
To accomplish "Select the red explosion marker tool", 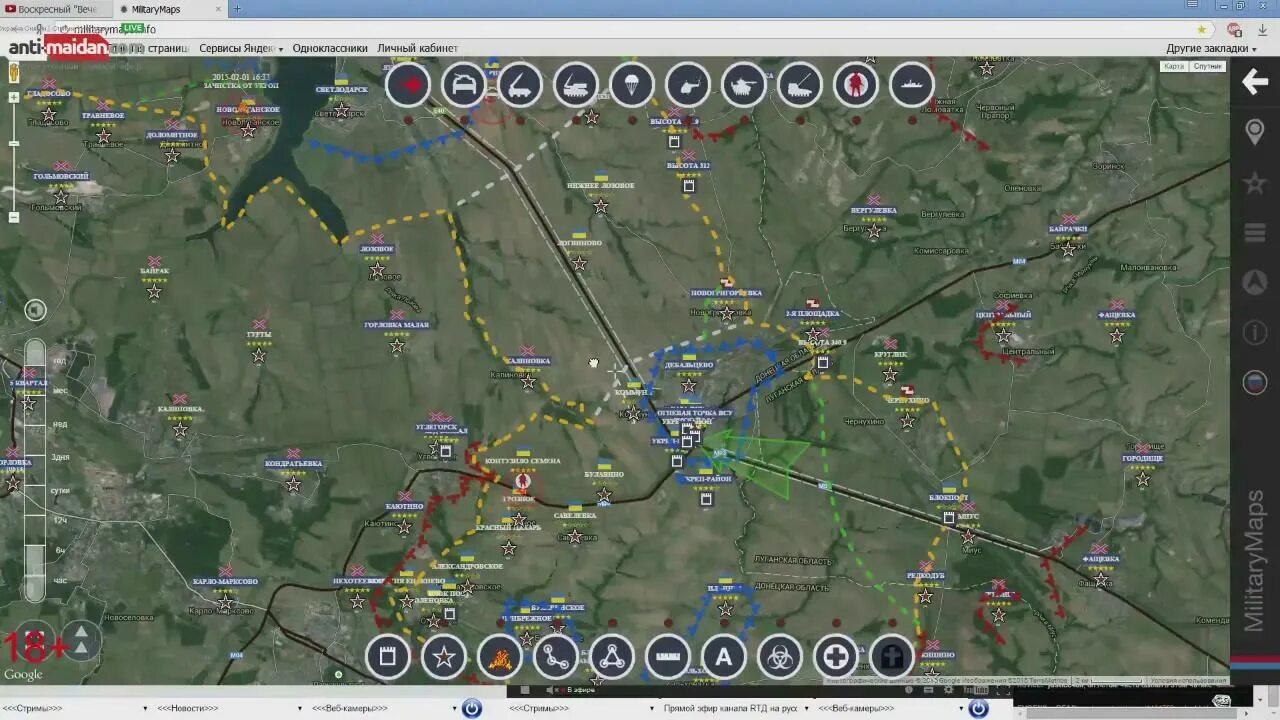I will 408,86.
